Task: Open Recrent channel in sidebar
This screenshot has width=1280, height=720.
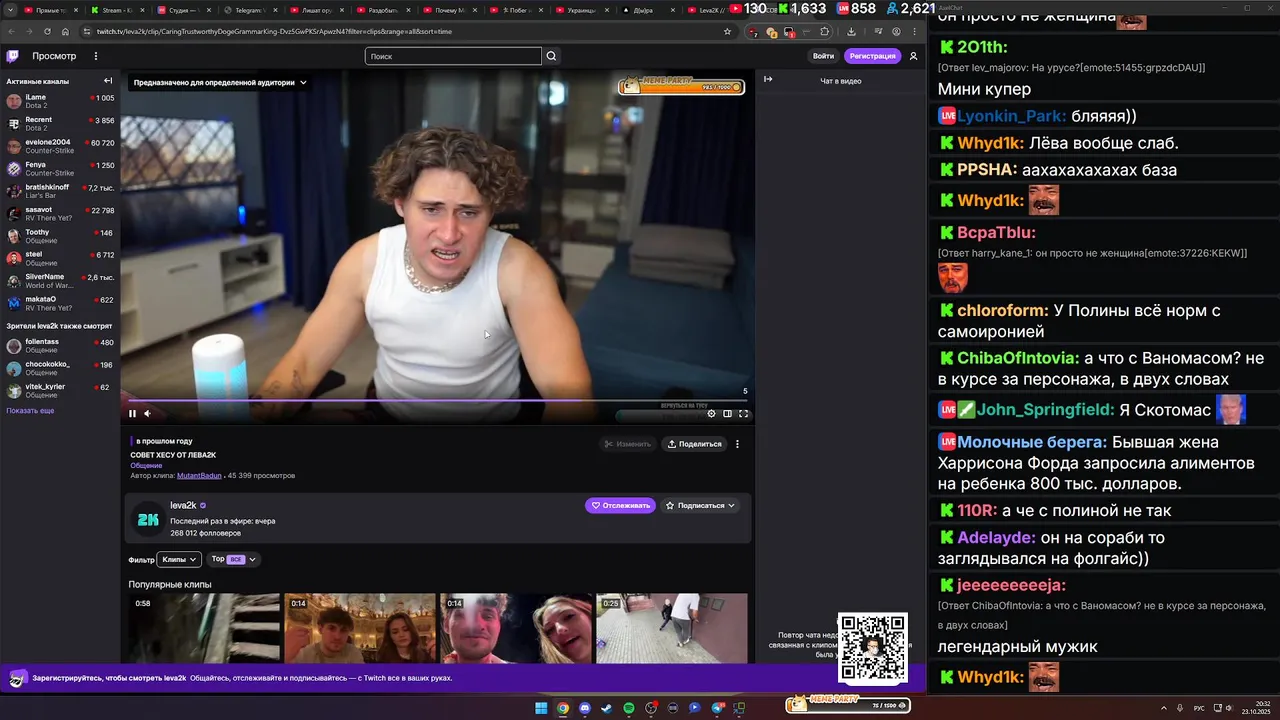Action: click(60, 123)
